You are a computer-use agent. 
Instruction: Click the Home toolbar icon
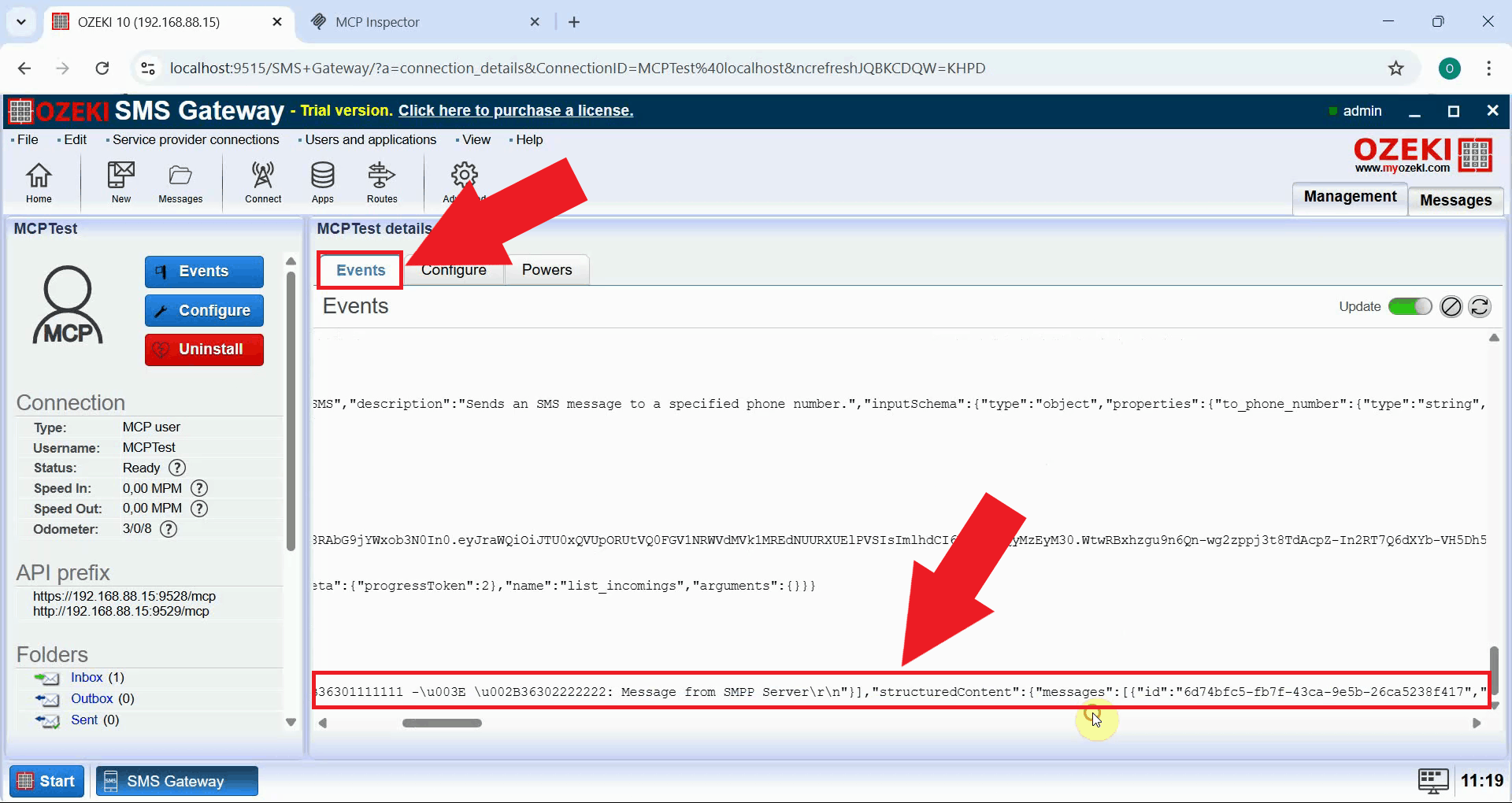point(39,183)
